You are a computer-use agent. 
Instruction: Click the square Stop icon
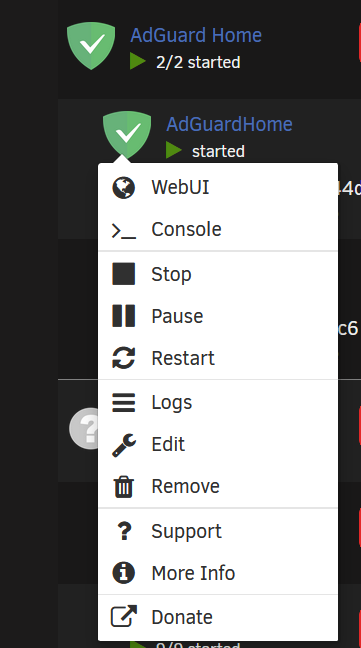coord(124,274)
